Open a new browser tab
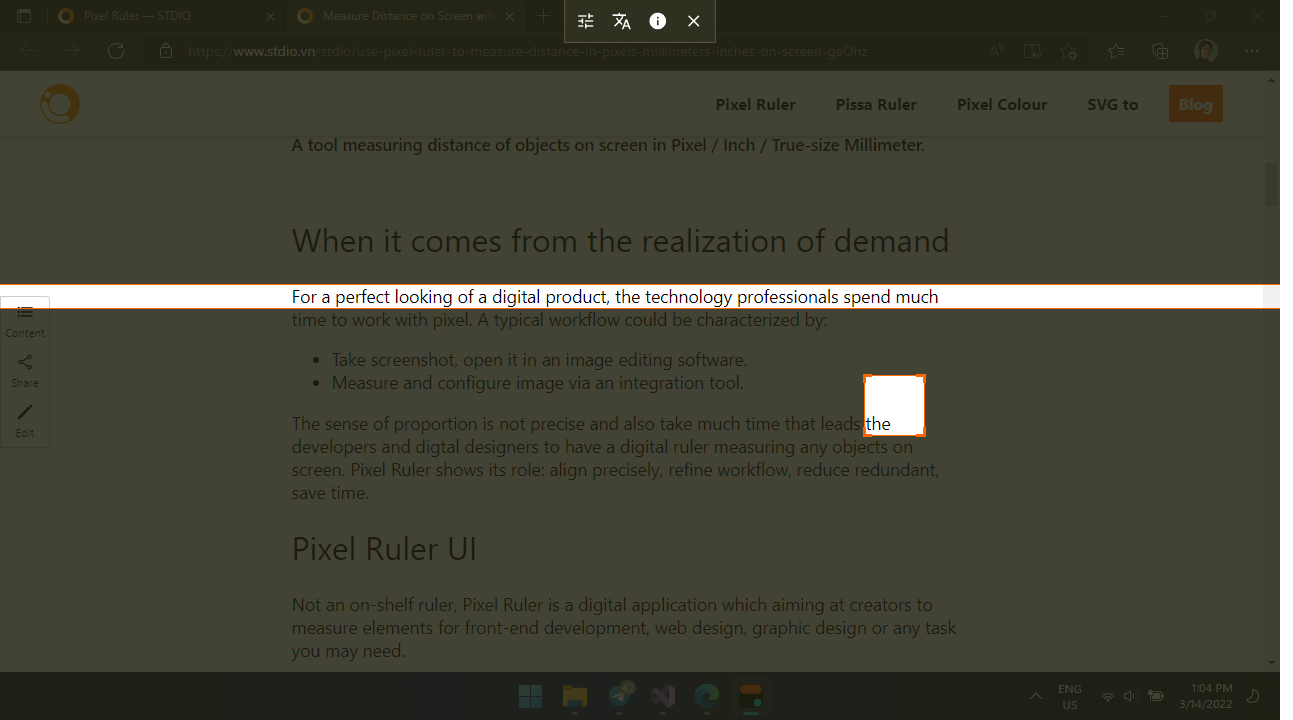Image resolution: width=1293 pixels, height=720 pixels. [543, 16]
